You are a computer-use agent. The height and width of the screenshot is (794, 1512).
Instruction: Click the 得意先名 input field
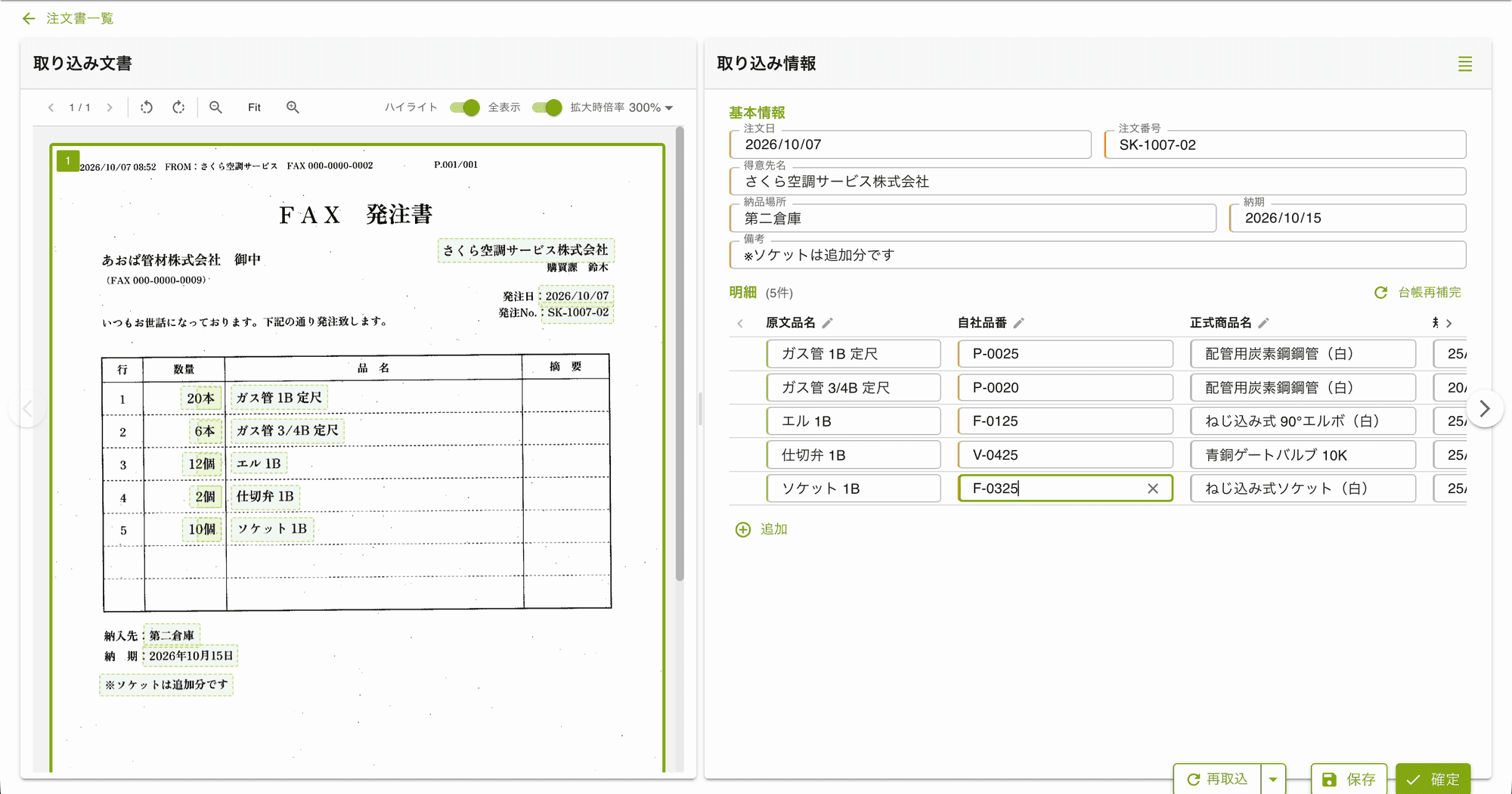(1098, 181)
